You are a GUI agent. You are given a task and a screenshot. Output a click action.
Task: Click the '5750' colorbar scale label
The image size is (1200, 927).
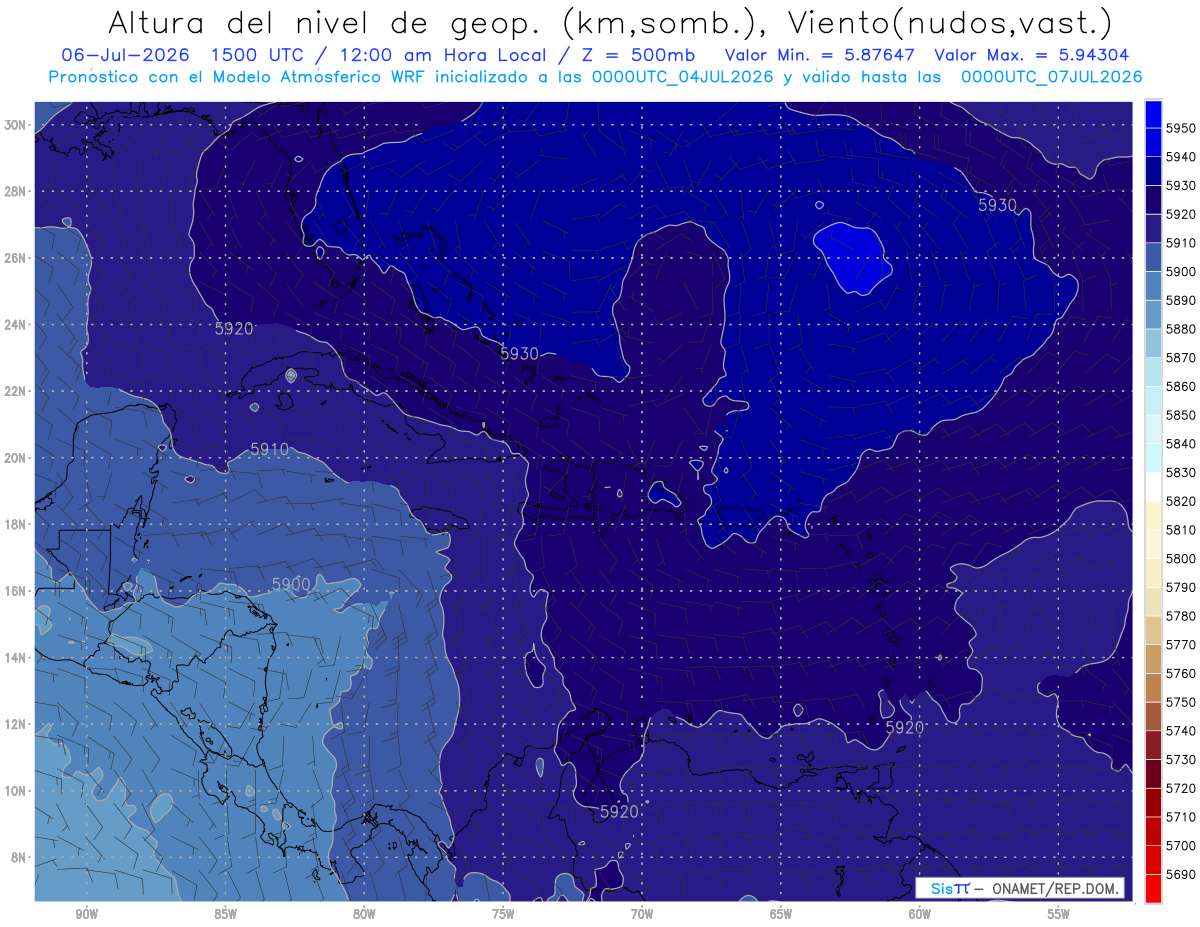pos(1181,702)
